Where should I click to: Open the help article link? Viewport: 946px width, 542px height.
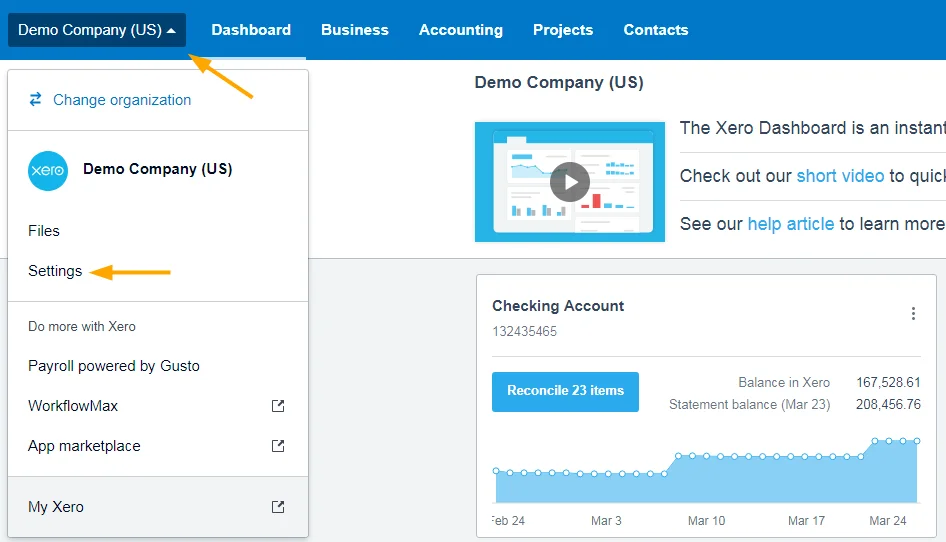pyautogui.click(x=790, y=224)
